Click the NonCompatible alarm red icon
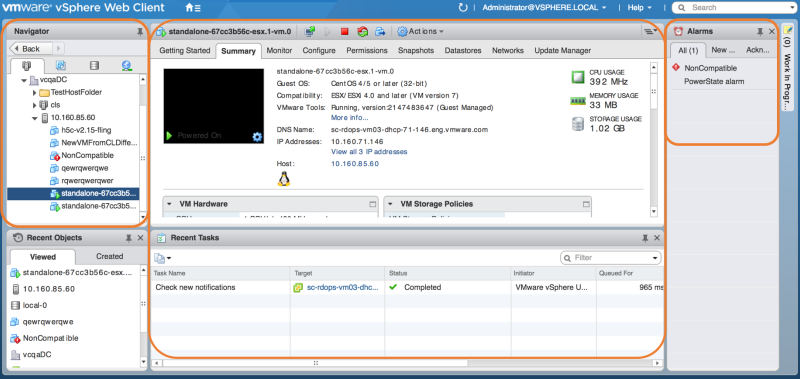This screenshot has width=800, height=379. pos(676,68)
